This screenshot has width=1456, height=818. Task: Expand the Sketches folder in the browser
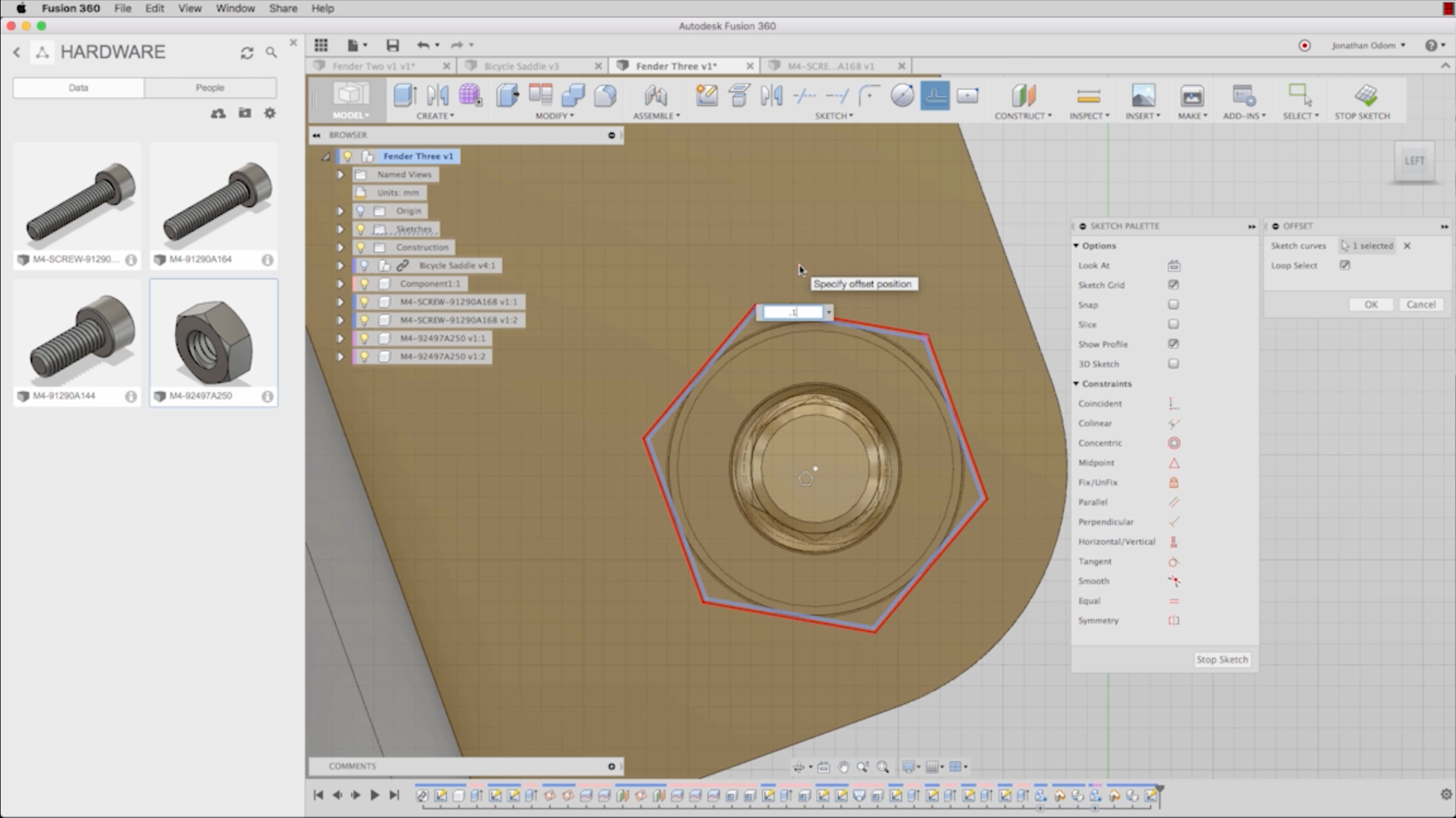point(340,229)
